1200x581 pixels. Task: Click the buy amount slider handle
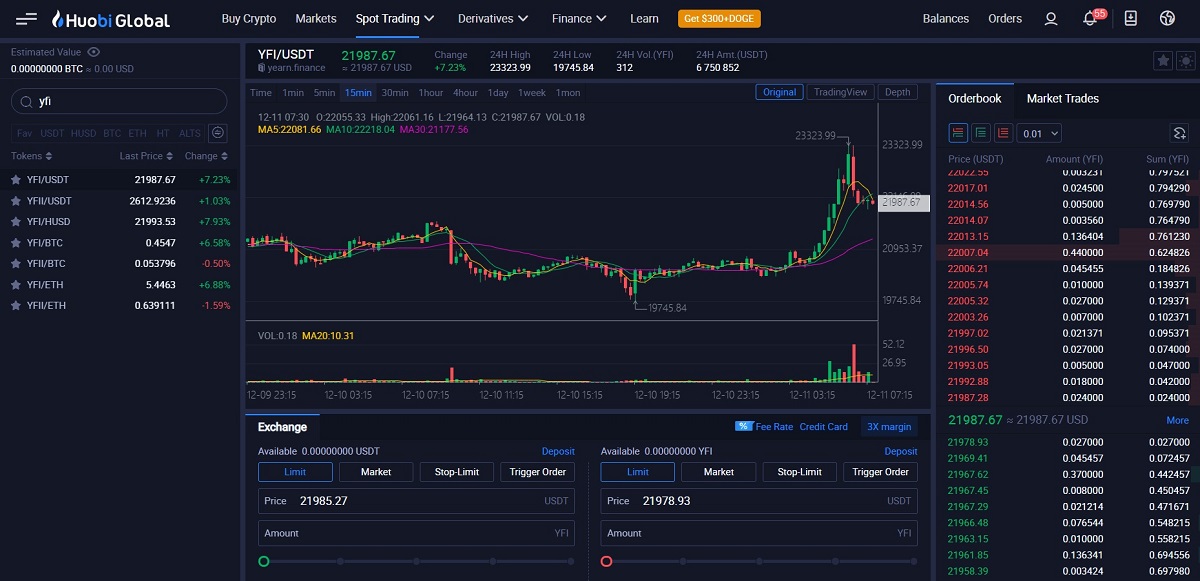pos(264,562)
